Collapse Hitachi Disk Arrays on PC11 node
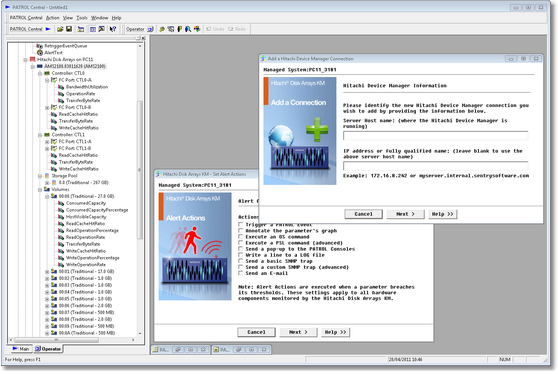The image size is (558, 374). (x=26, y=60)
